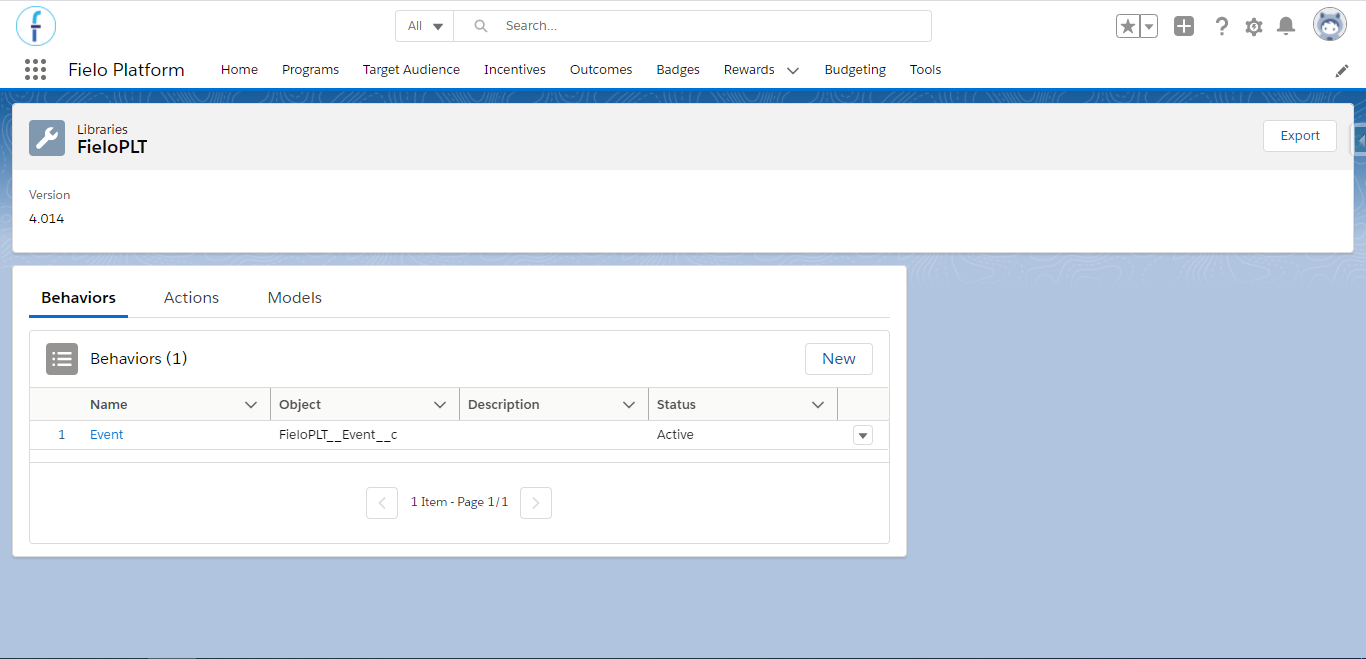Open the App Launcher grid icon
Image resolution: width=1366 pixels, height=659 pixels.
tap(35, 70)
